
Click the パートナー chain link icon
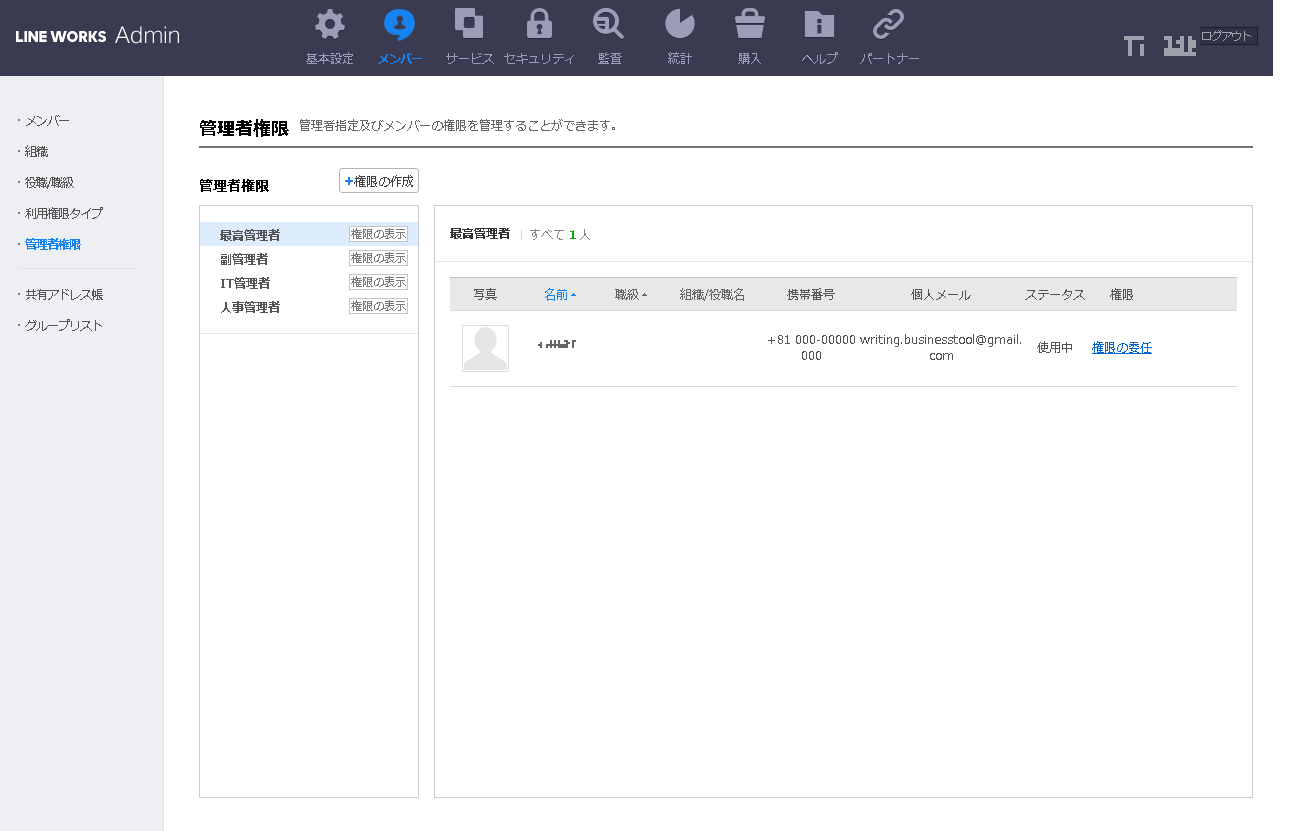pyautogui.click(x=889, y=24)
